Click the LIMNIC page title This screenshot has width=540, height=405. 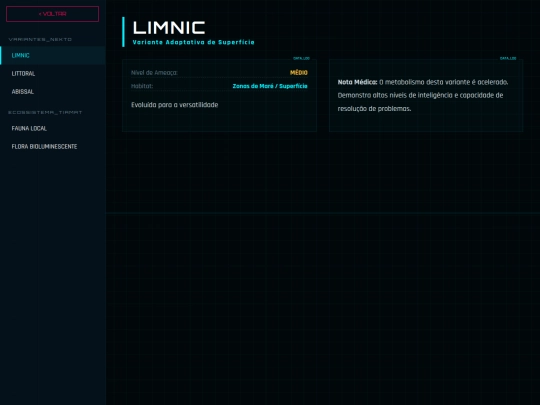(x=169, y=28)
